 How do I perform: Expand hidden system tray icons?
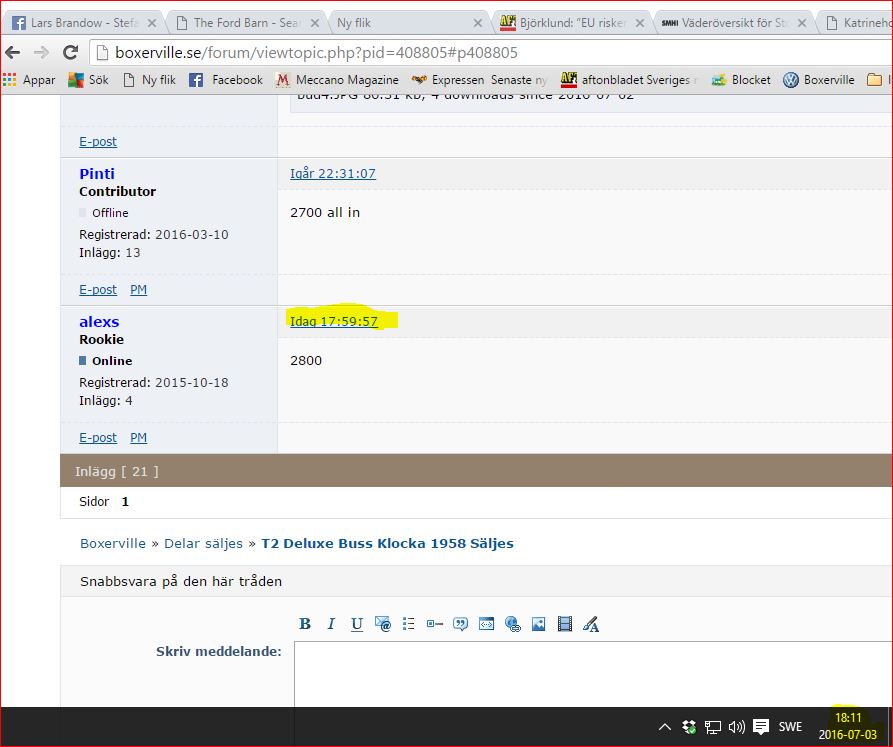click(x=664, y=727)
